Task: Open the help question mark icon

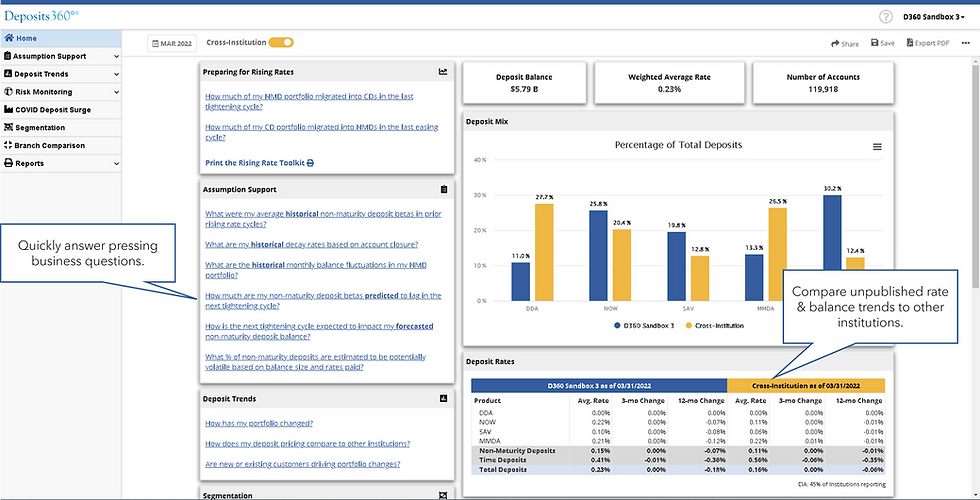Action: [x=885, y=17]
